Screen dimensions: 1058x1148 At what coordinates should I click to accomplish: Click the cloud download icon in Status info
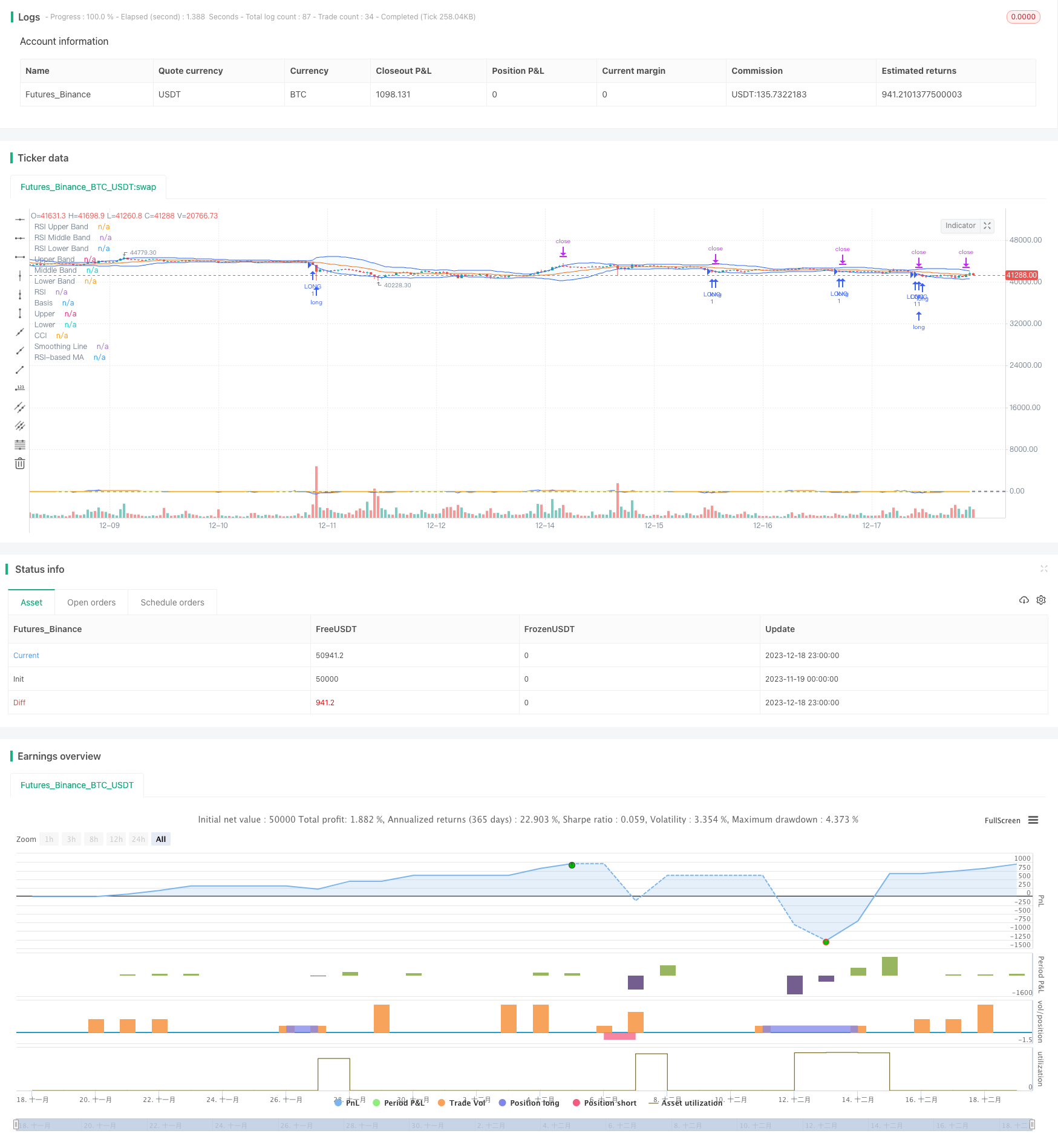(1024, 600)
